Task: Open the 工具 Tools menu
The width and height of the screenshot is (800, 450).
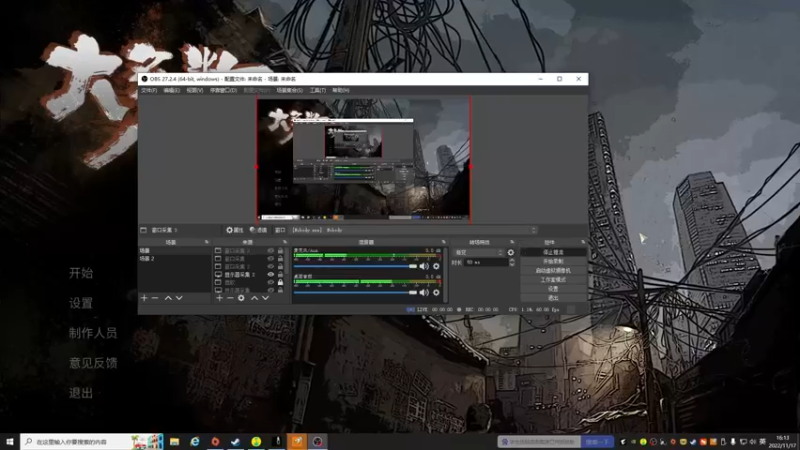Action: pos(317,90)
